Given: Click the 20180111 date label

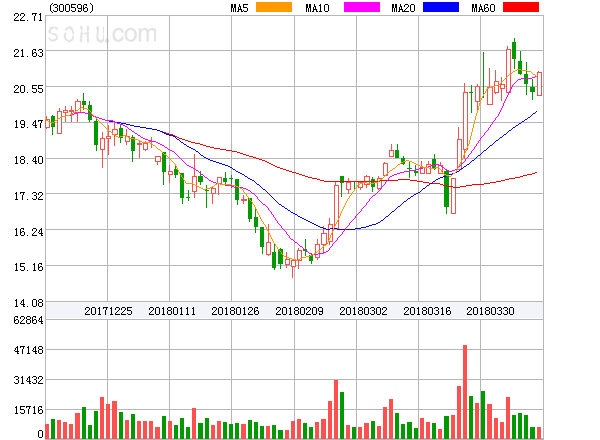Looking at the screenshot, I should click(x=172, y=311).
